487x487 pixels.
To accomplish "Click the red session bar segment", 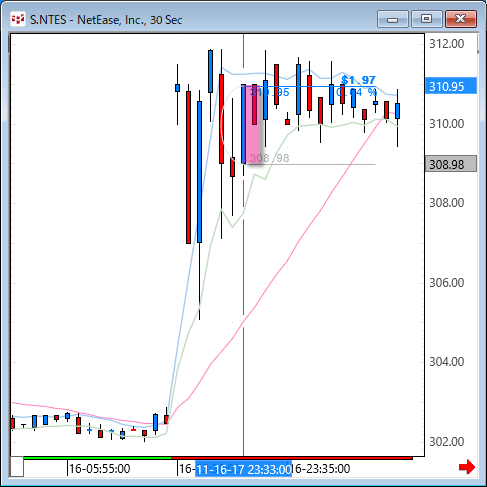I will [292, 458].
